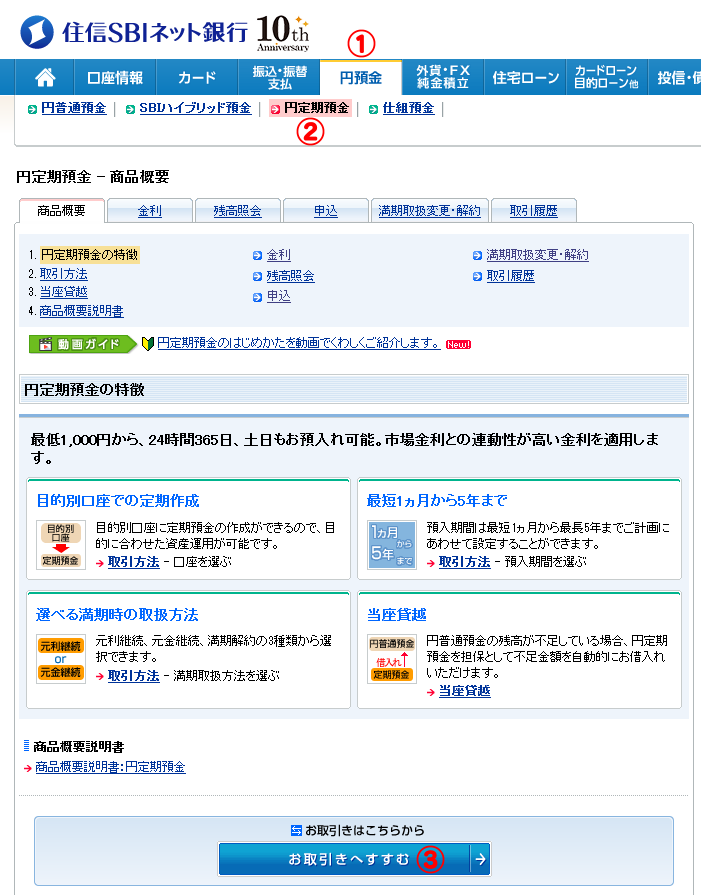The image size is (701, 895).
Task: Click the 目的別口座 定期預金 thumbnail image
Action: [x=61, y=545]
